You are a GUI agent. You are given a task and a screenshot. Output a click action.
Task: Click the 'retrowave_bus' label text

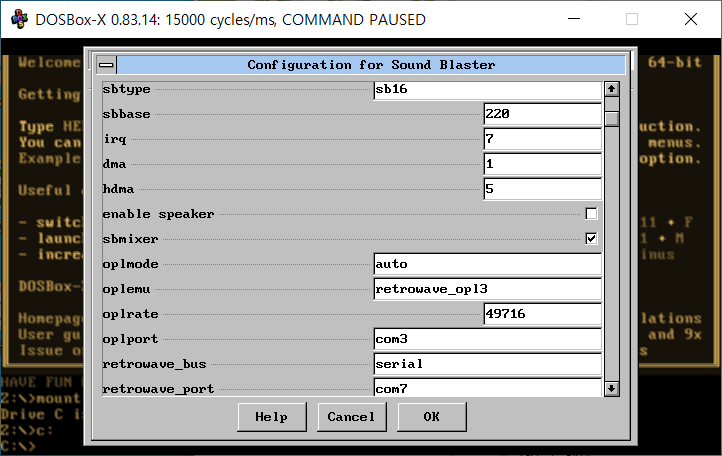click(154, 364)
